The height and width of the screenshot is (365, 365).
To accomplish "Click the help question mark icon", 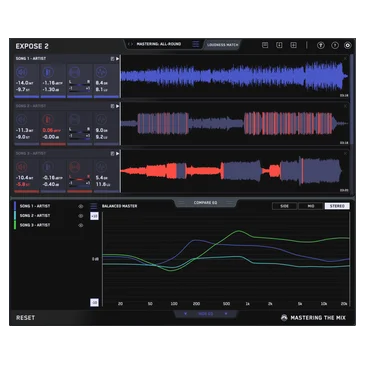I will point(335,45).
